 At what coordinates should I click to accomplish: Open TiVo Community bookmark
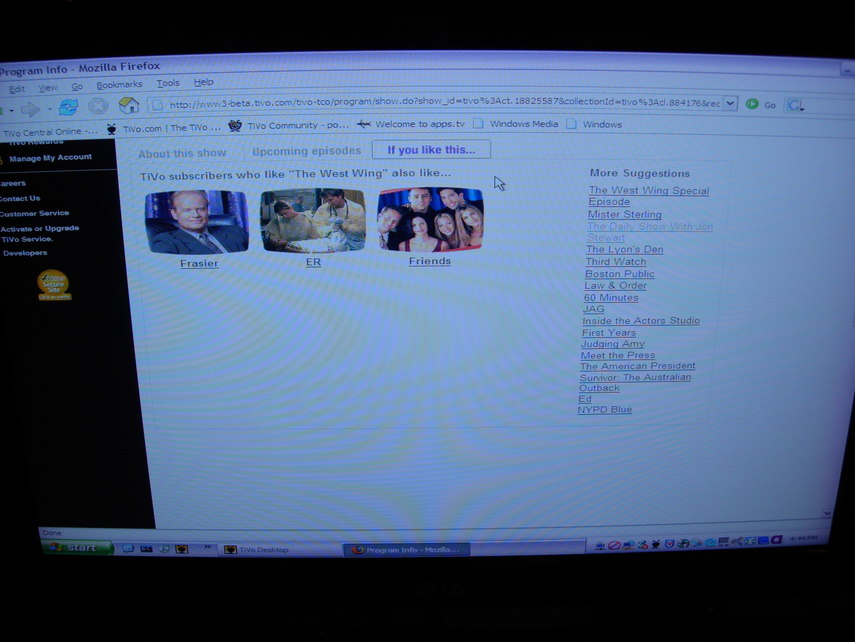coord(288,125)
